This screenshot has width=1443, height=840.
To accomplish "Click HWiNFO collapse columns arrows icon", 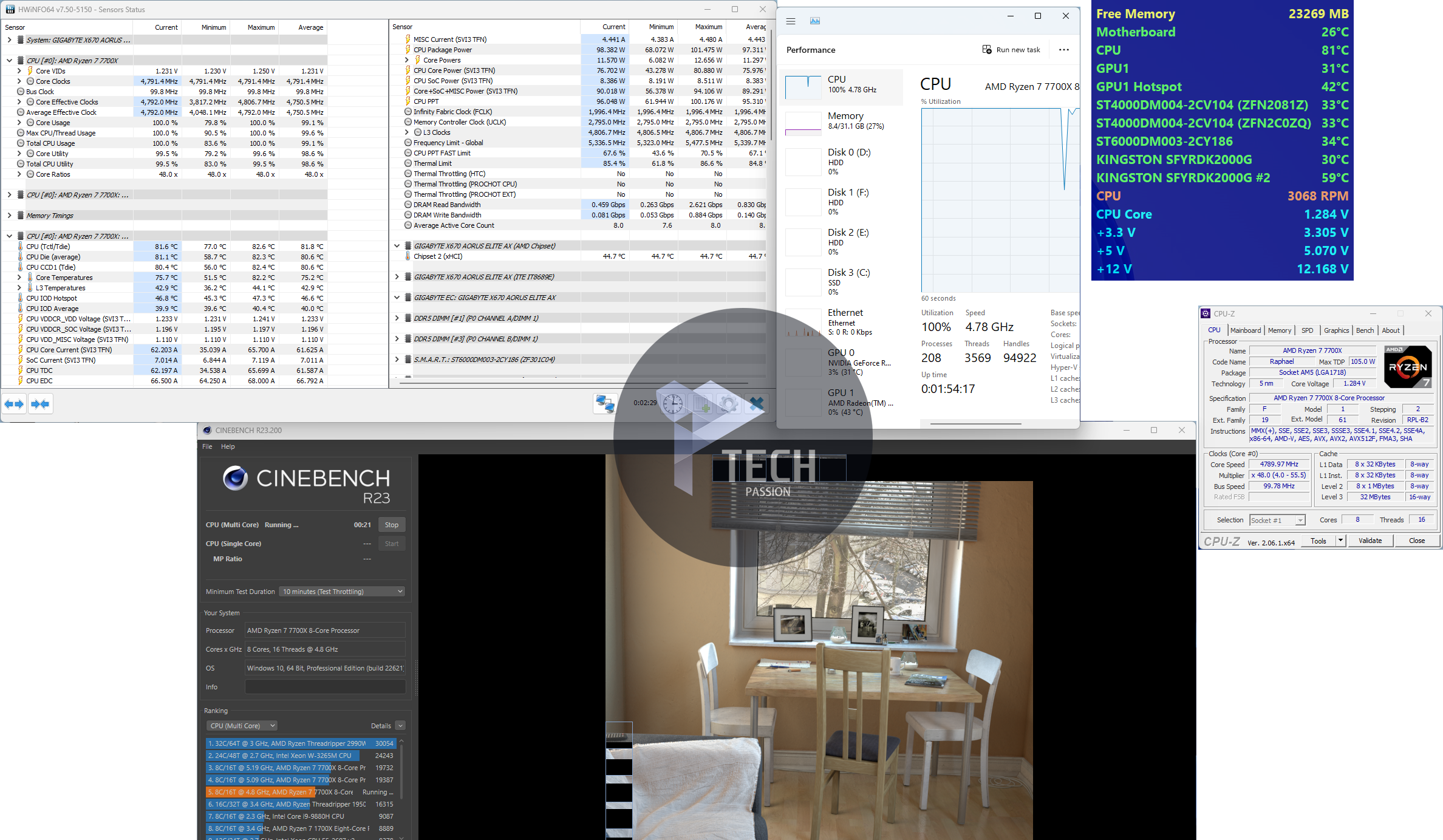I will coord(40,404).
